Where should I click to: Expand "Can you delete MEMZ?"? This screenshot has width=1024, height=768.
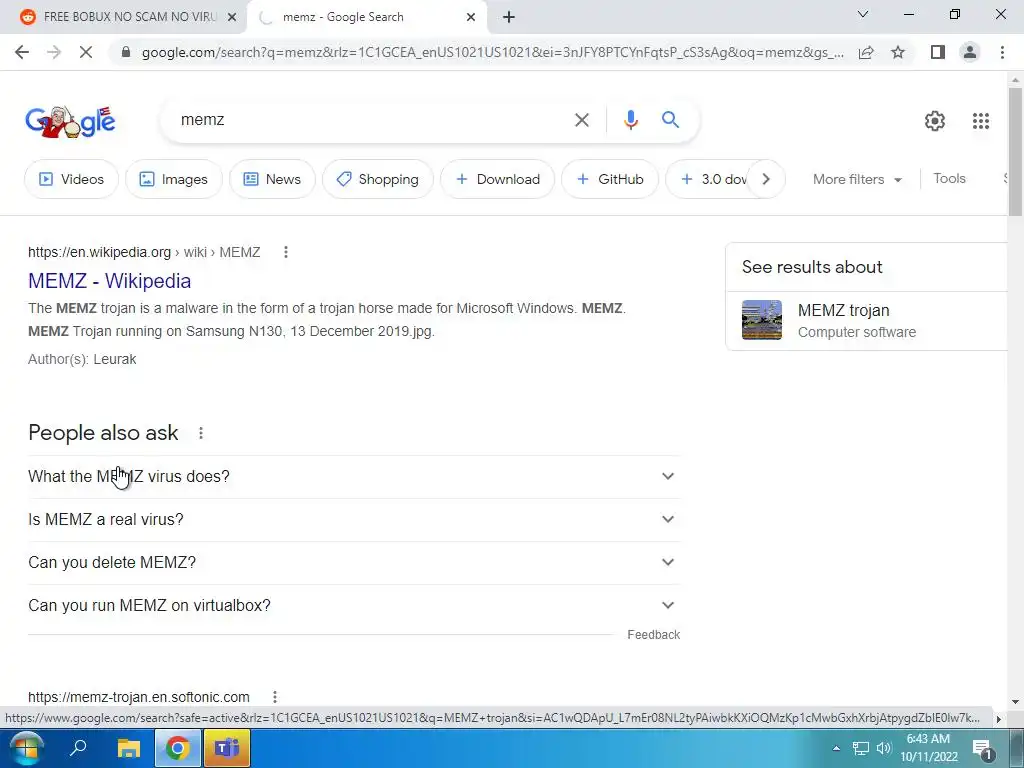click(354, 563)
